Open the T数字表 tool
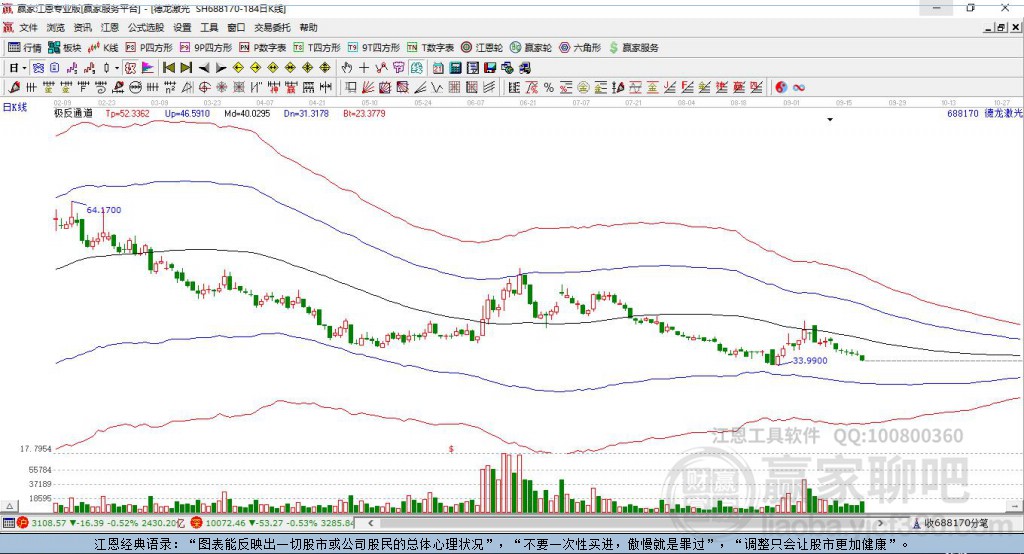The image size is (1024, 554). (x=430, y=48)
